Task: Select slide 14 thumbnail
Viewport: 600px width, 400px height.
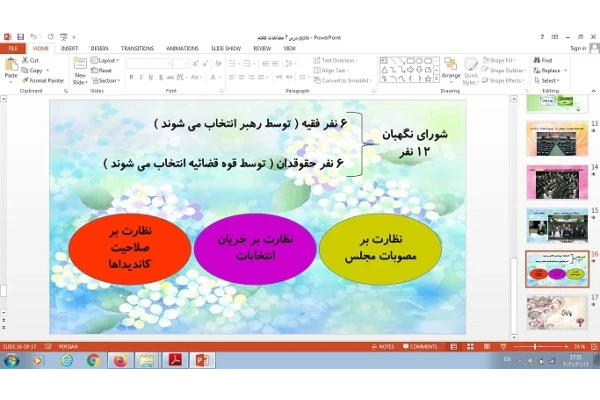Action: click(x=557, y=182)
